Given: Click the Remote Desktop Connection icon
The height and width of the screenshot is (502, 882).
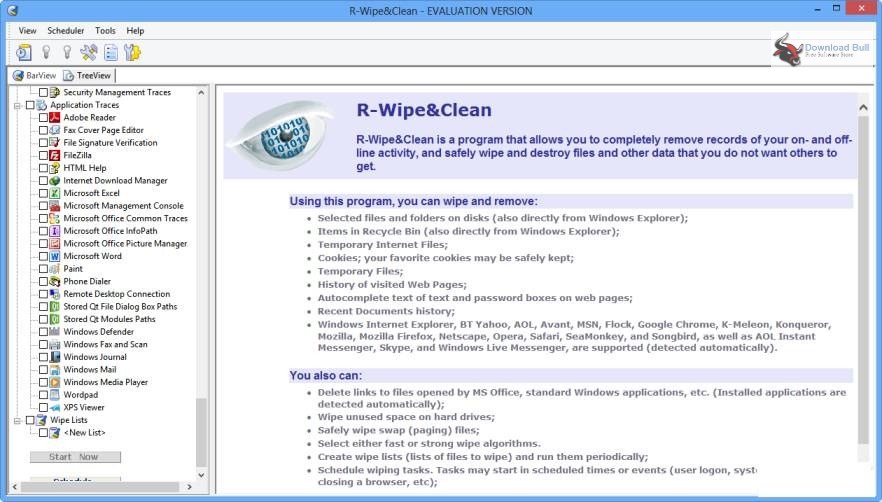Looking at the screenshot, I should [x=55, y=294].
